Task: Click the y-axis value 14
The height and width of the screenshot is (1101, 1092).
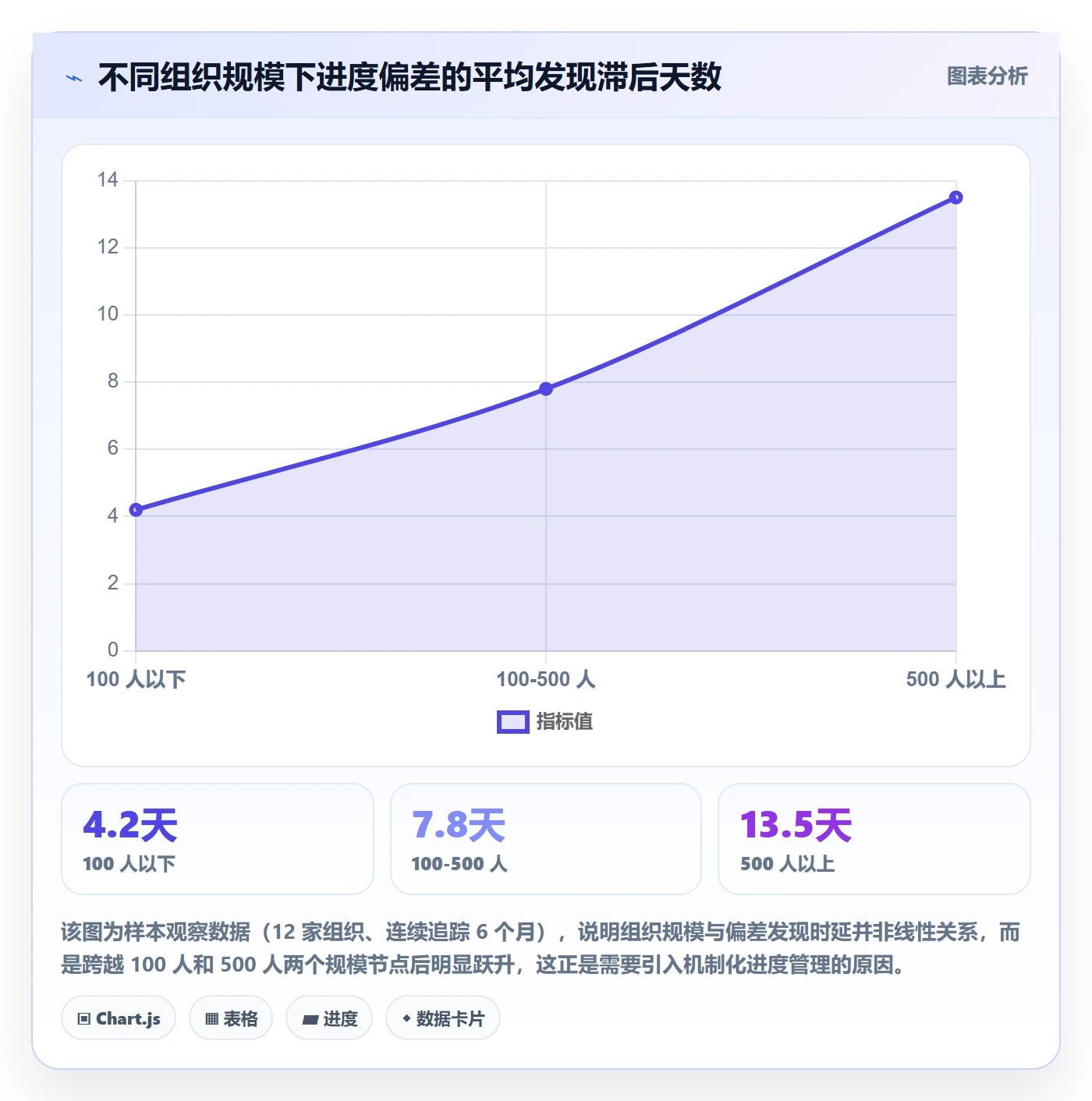Action: (x=108, y=180)
